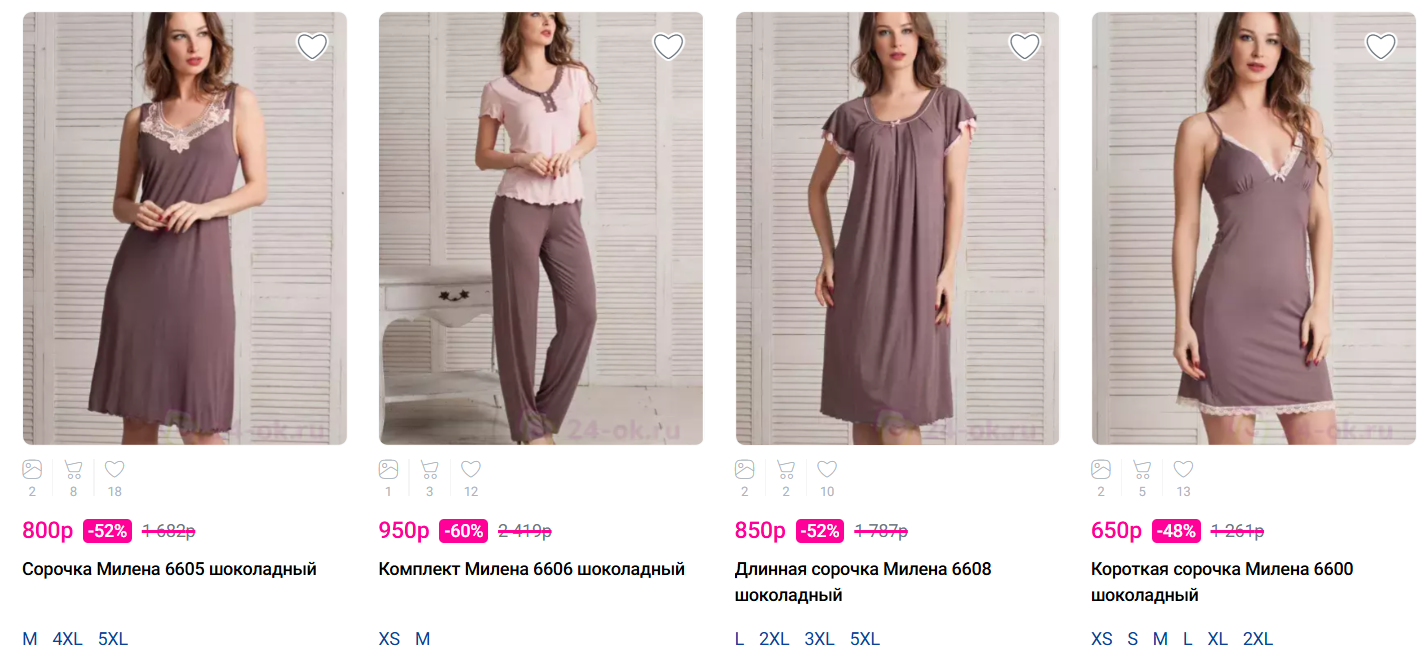1427x667 pixels.
Task: Open the Длинная сорочка Милена 6608 product photo
Action: coord(897,228)
